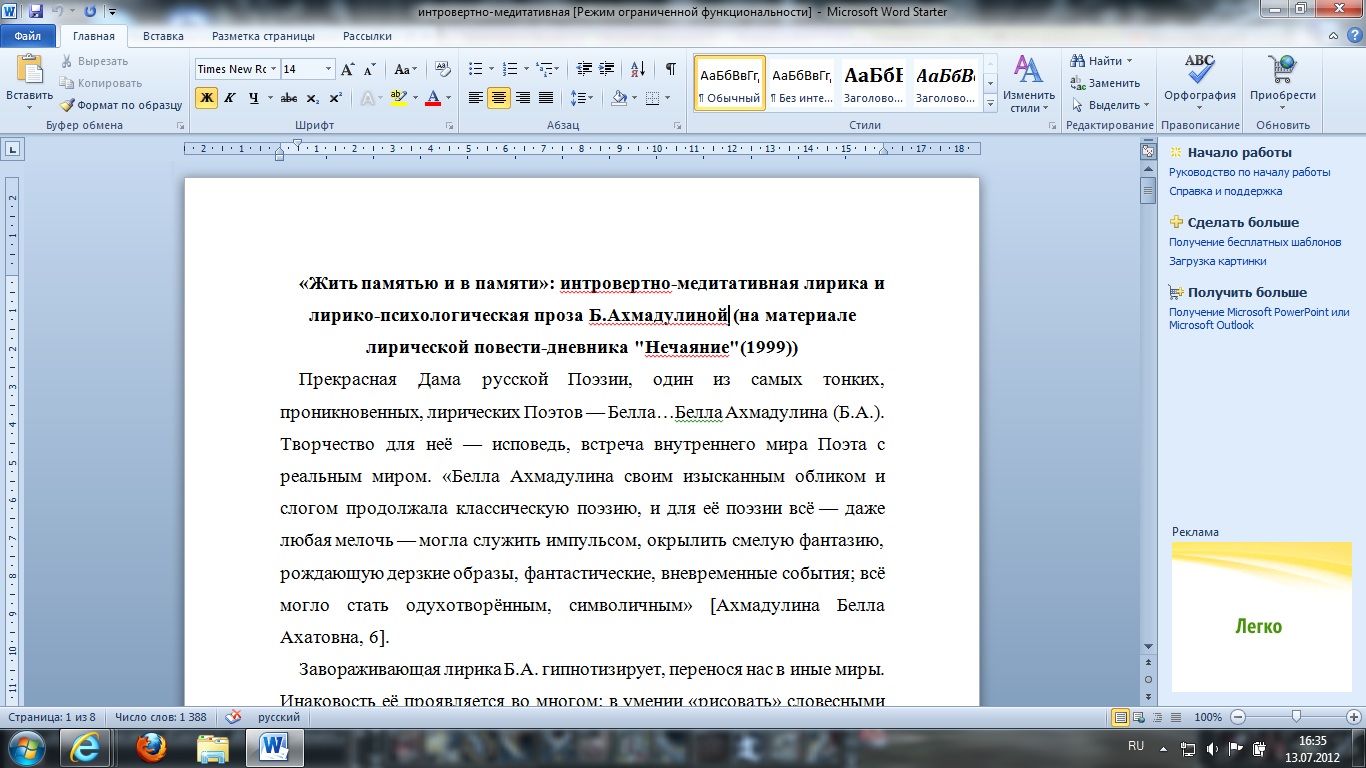
Task: Expand the Найти (Find) dropdown arrow
Action: 1129,61
